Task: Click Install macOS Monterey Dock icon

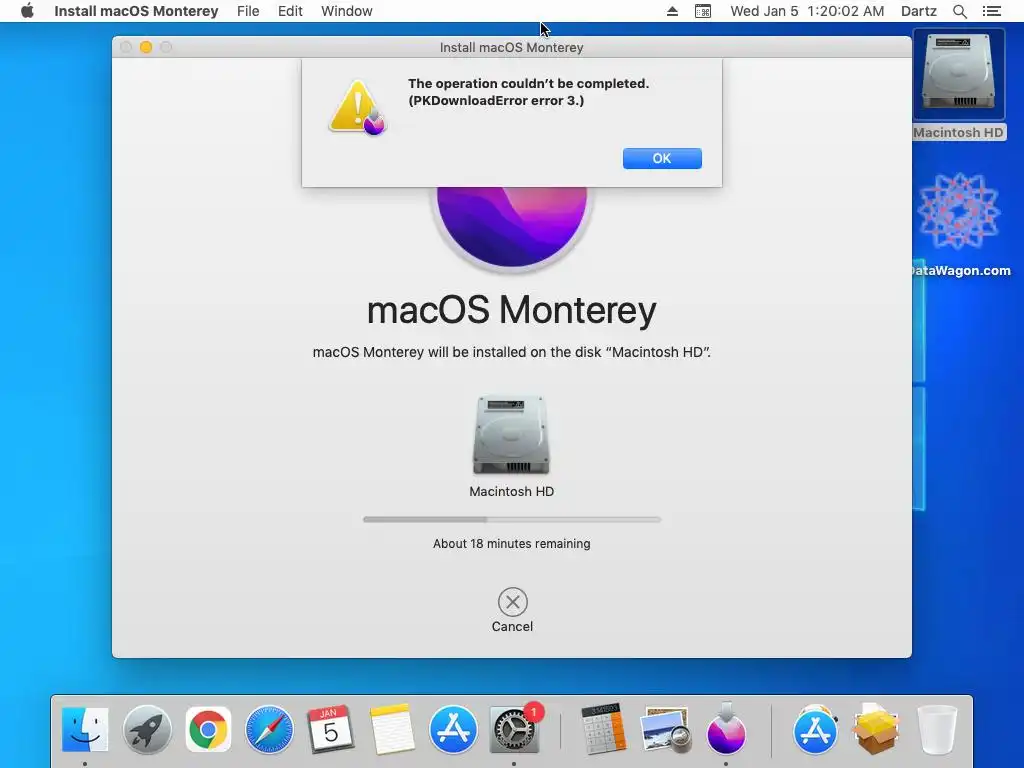Action: pos(726,729)
